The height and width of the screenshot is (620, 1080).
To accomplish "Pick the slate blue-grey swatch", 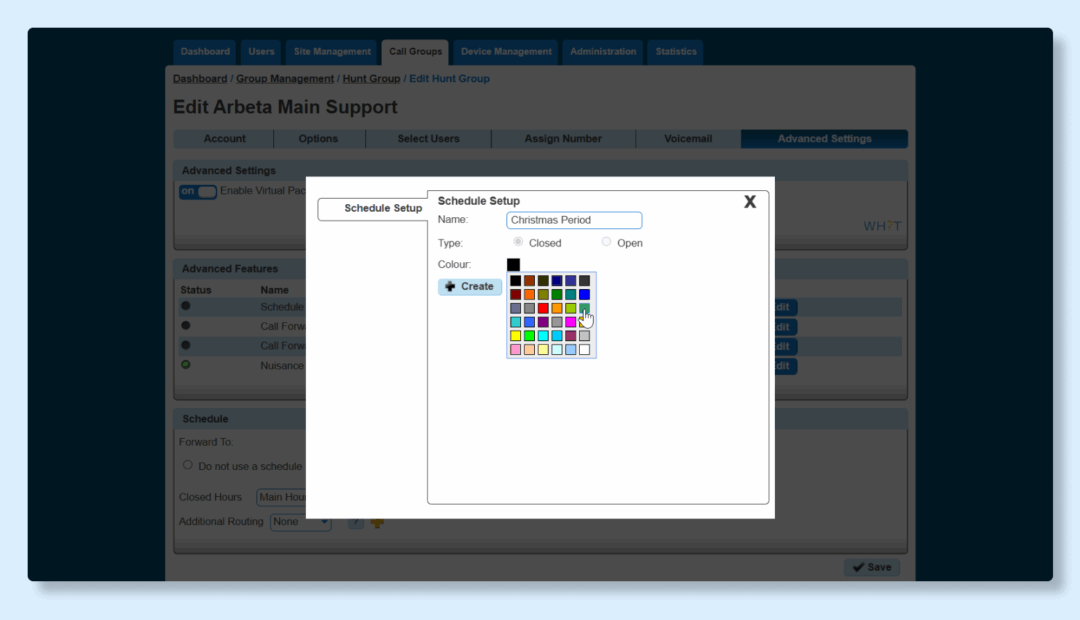I will [515, 308].
